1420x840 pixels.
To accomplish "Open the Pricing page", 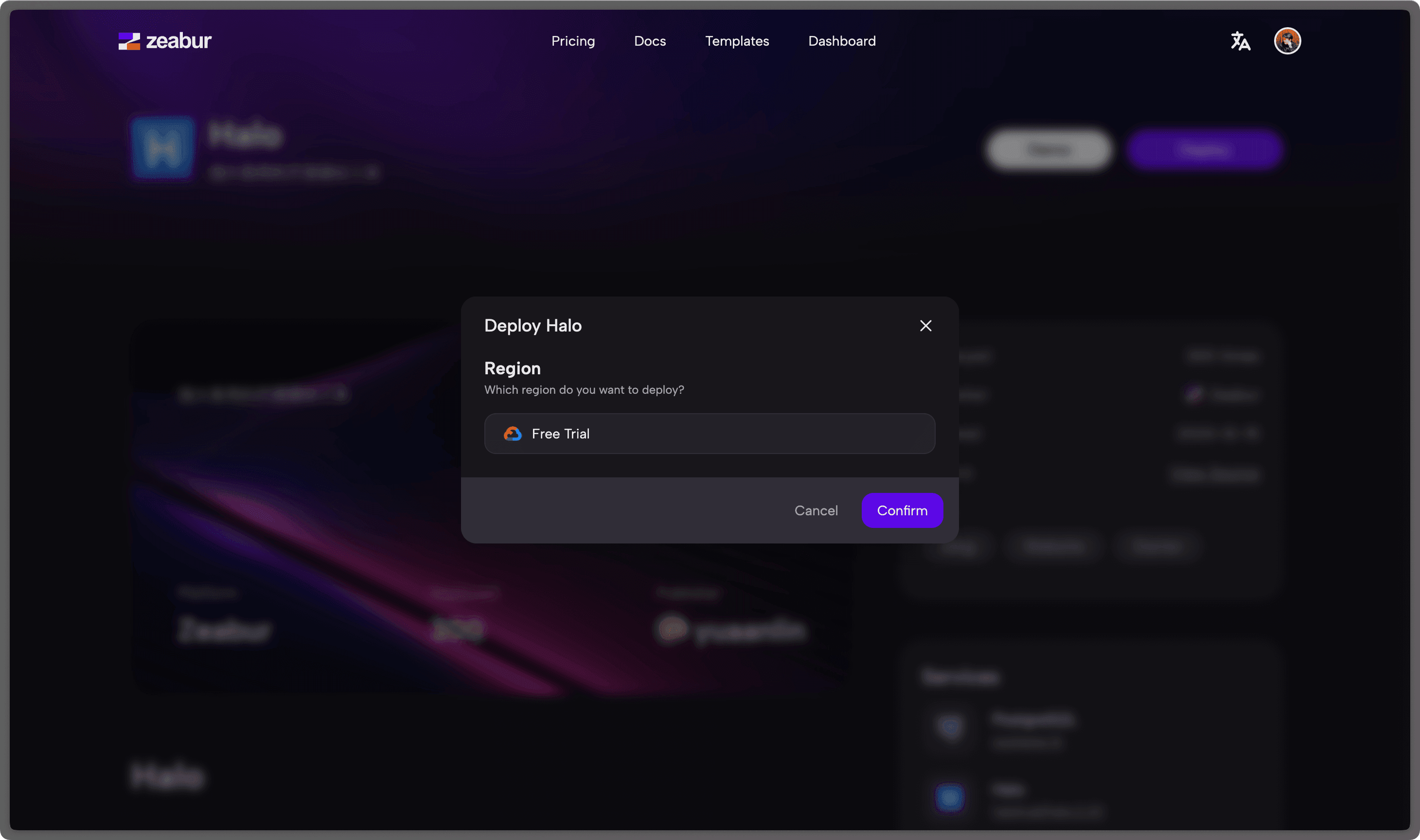I will [573, 41].
